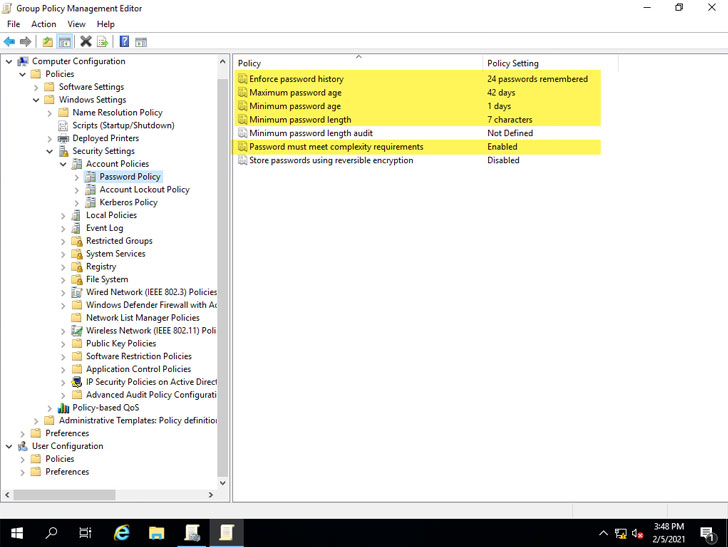
Task: Click the Minimum password length policy icon
Action: tap(242, 119)
